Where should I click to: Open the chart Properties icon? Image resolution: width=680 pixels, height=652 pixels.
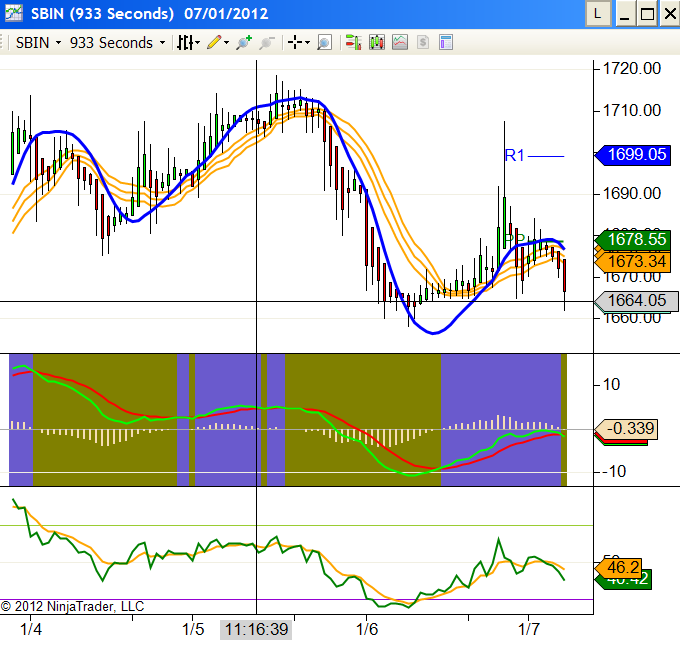(x=446, y=43)
